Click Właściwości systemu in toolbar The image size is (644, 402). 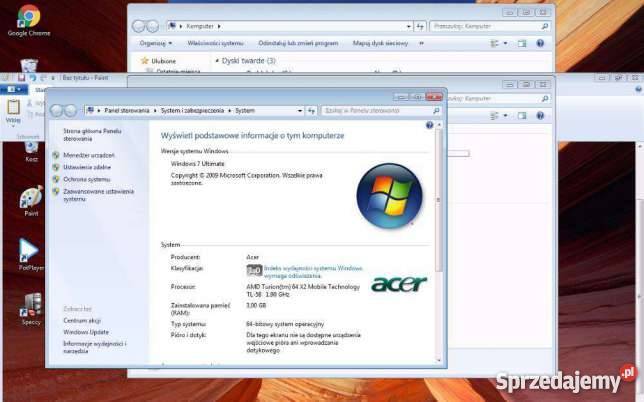(216, 43)
